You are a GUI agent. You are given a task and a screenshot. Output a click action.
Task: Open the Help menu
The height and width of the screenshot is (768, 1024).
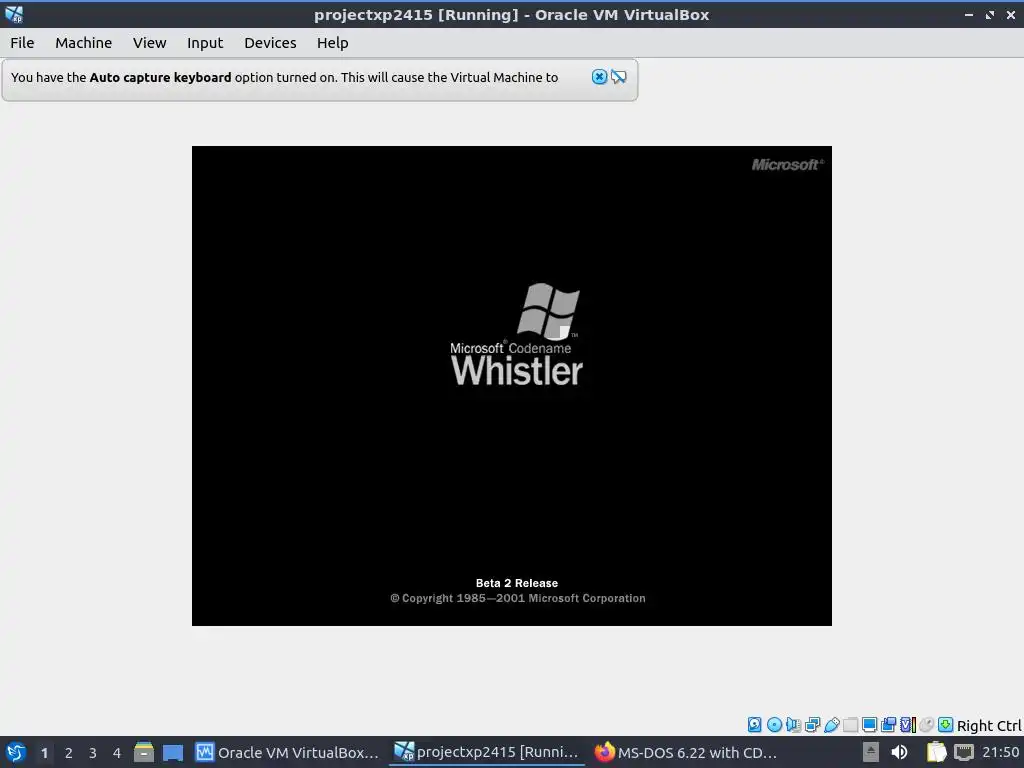tap(332, 42)
